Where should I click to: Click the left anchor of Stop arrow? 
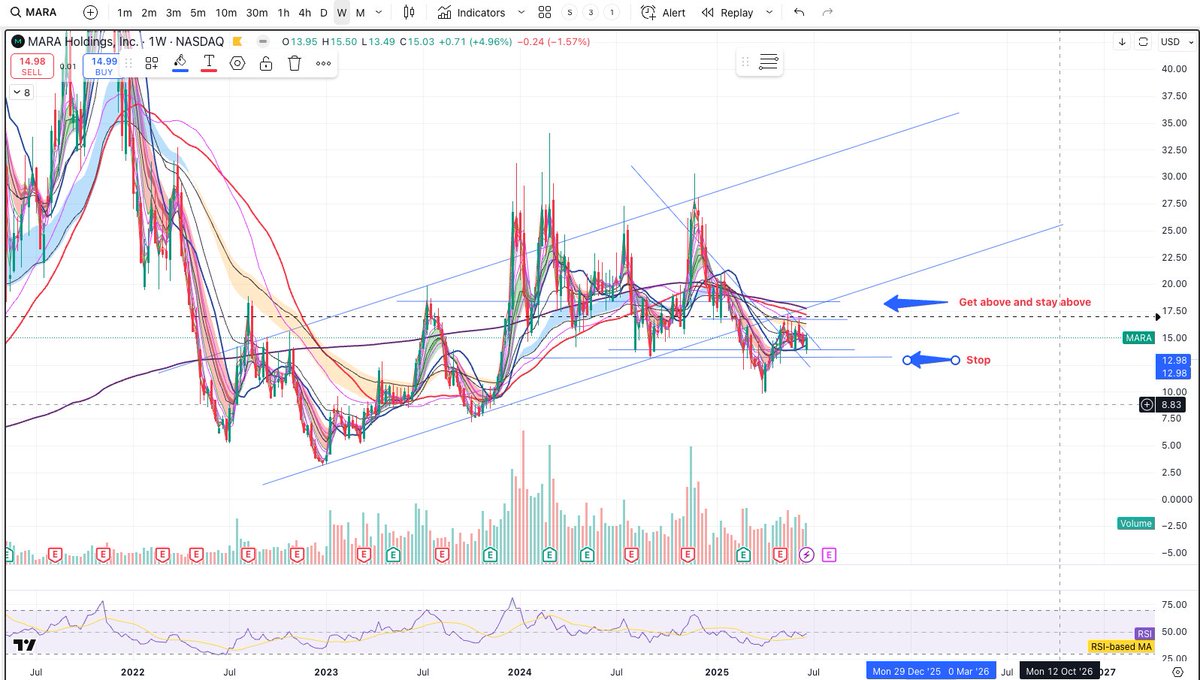[907, 360]
